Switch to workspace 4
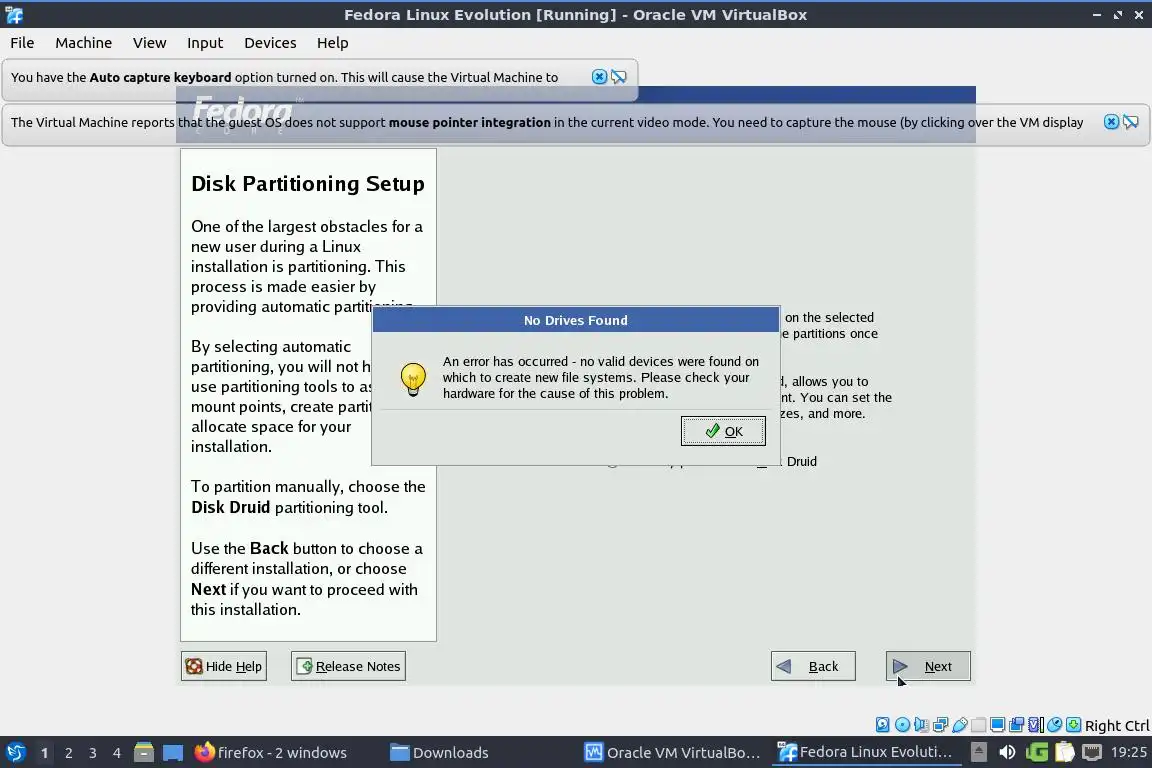1152x768 pixels. tap(117, 753)
